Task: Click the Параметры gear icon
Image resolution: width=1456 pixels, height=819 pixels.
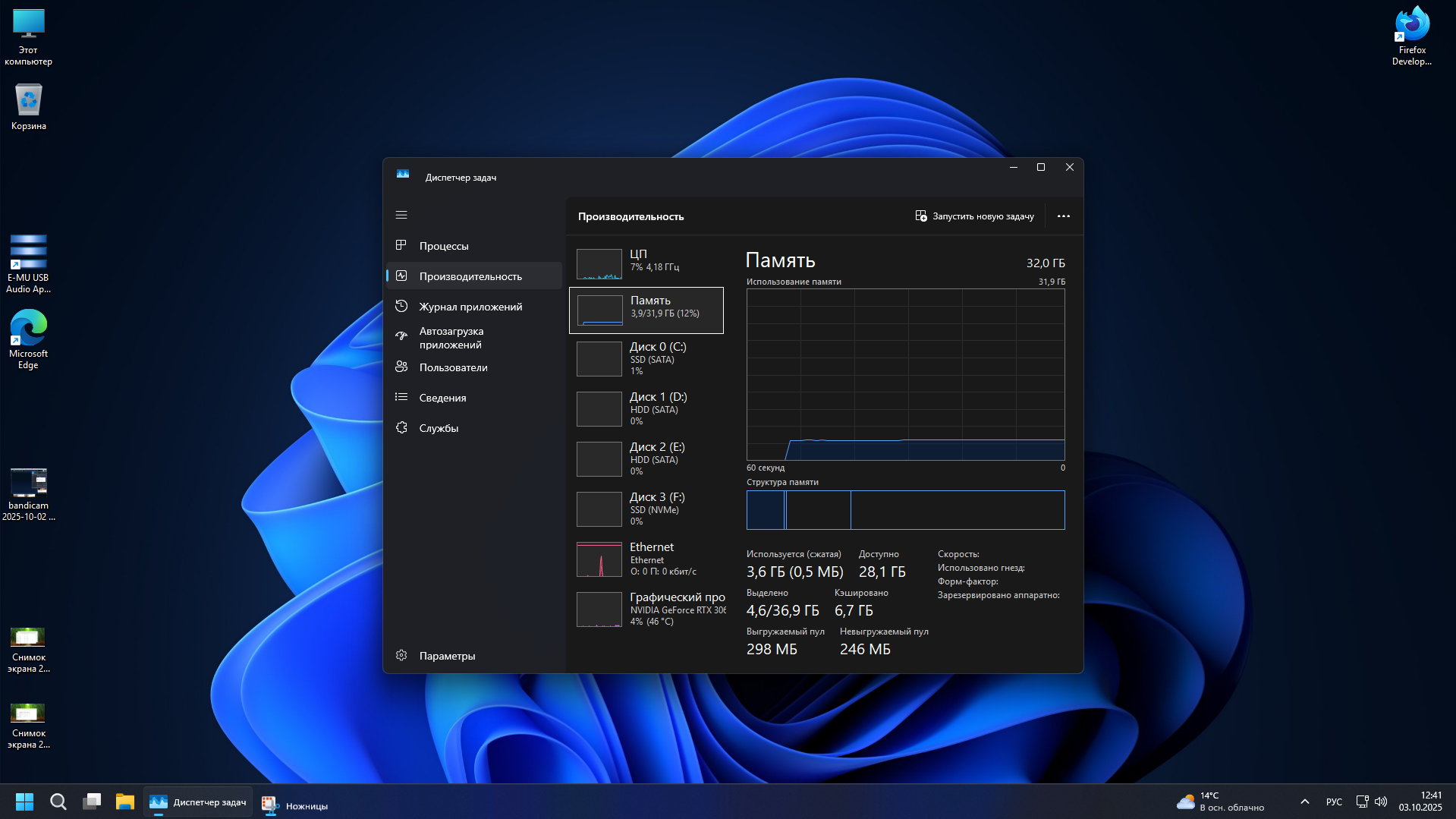Action: (x=401, y=655)
